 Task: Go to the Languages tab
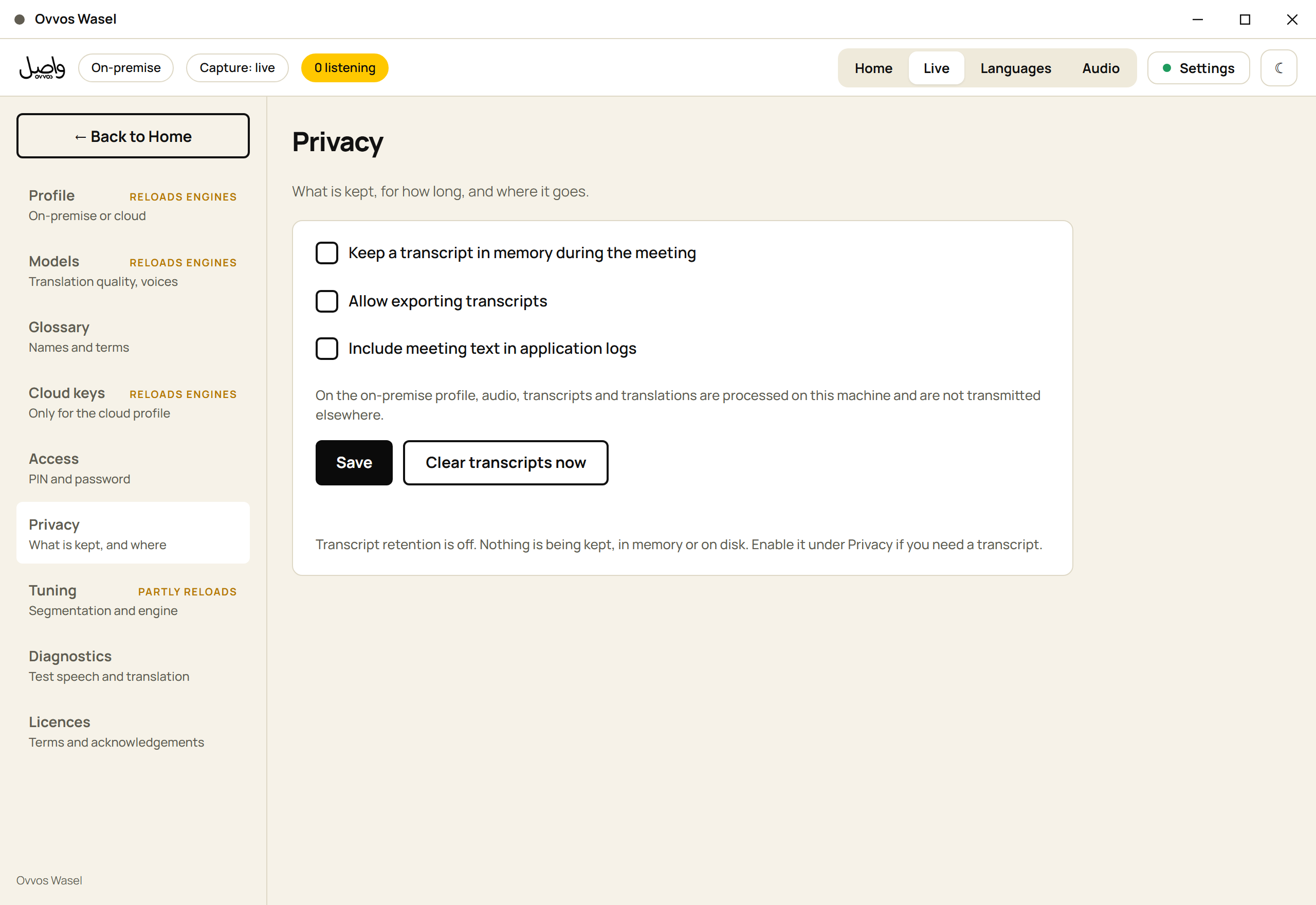pyautogui.click(x=1016, y=68)
